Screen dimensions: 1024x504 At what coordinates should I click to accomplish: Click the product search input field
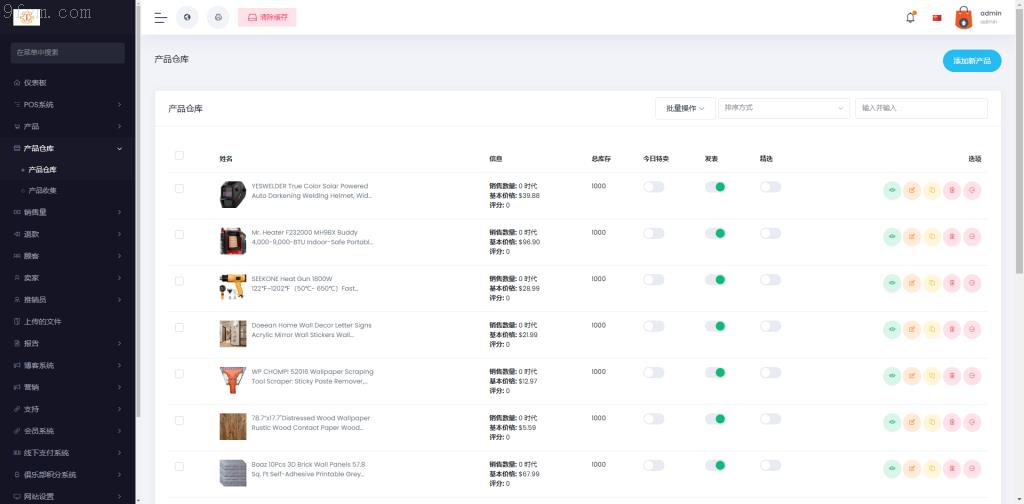920,108
